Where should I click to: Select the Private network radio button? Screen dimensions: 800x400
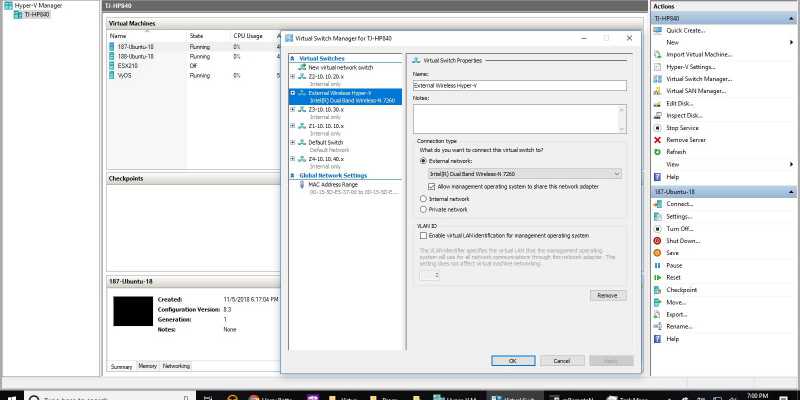[423, 210]
